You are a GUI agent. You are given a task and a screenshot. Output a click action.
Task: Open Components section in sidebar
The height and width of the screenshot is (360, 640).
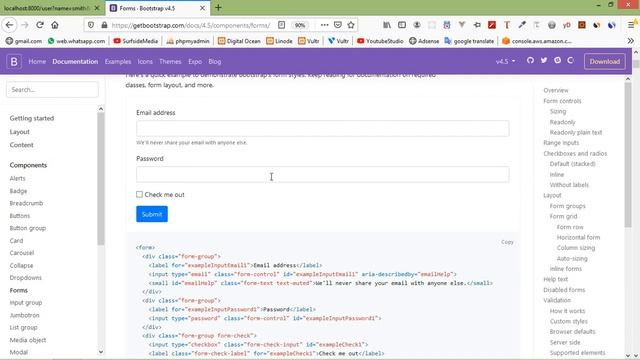tap(28, 165)
